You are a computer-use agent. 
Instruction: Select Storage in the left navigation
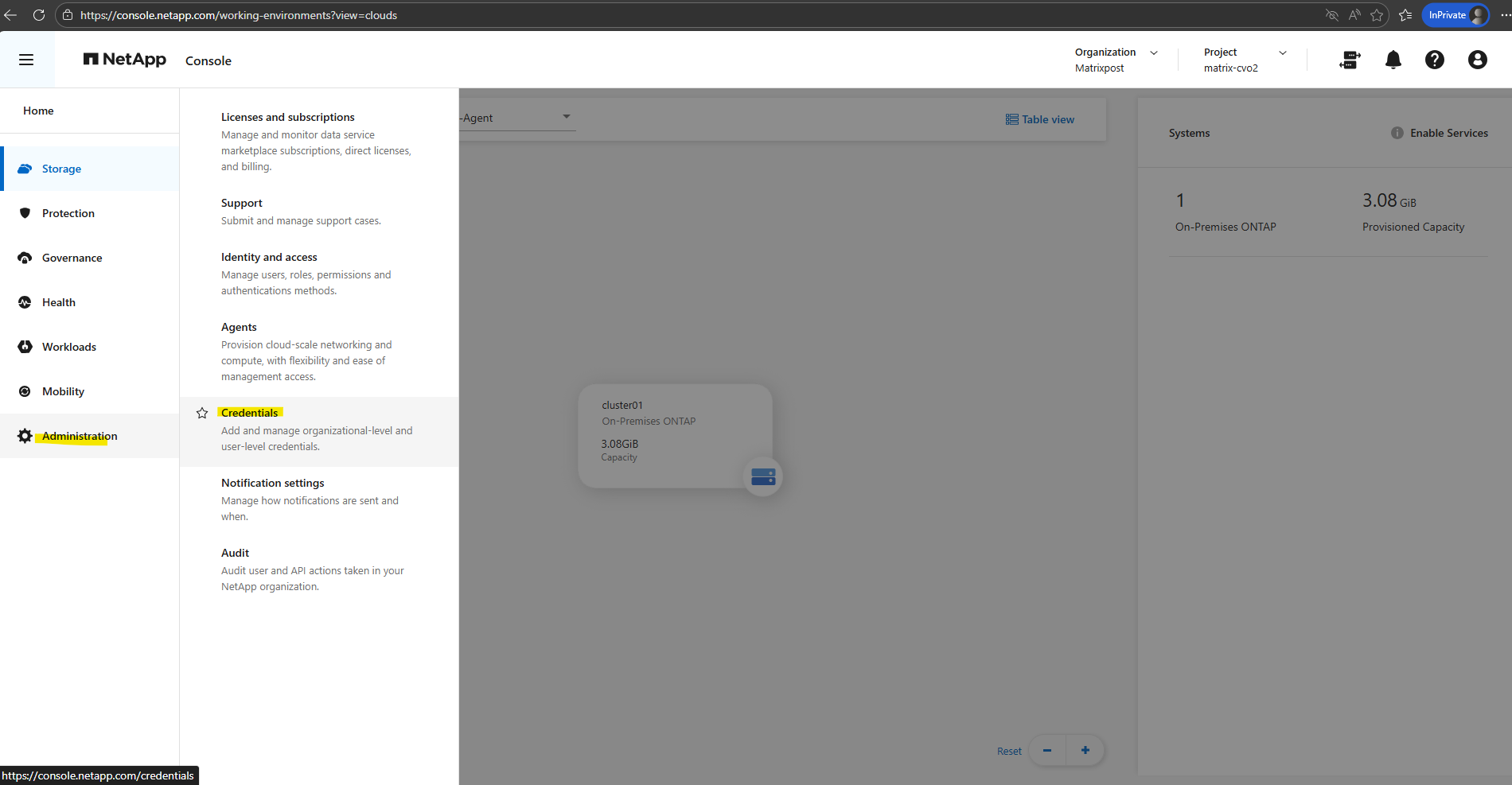(89, 169)
